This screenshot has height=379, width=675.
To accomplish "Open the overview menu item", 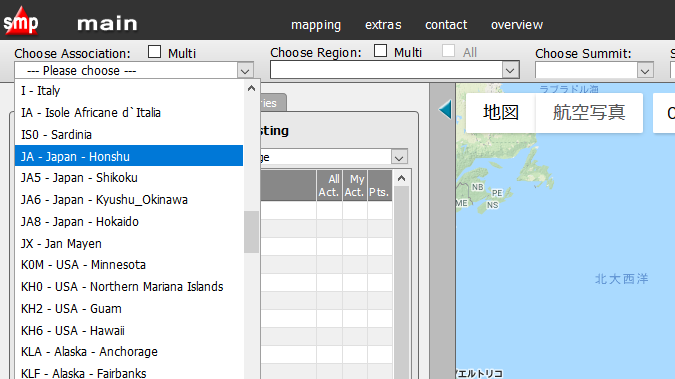I will coord(517,25).
